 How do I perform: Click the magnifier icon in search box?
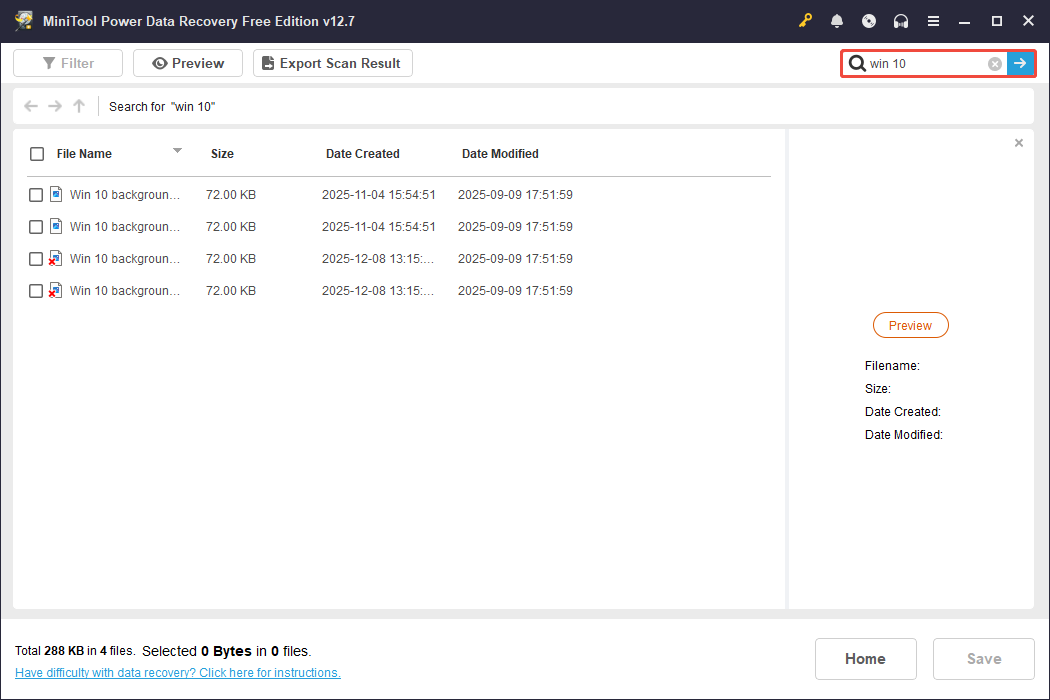pos(858,63)
